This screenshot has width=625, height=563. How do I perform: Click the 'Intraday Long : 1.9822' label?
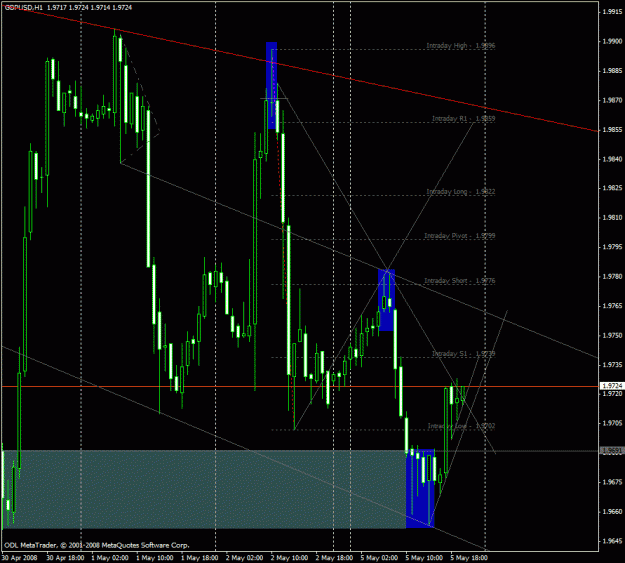460,191
